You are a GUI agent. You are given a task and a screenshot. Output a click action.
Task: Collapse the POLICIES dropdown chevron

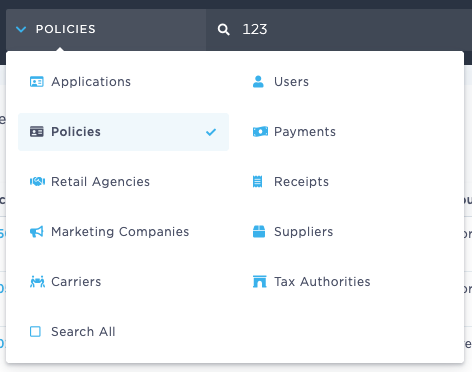[x=21, y=29]
